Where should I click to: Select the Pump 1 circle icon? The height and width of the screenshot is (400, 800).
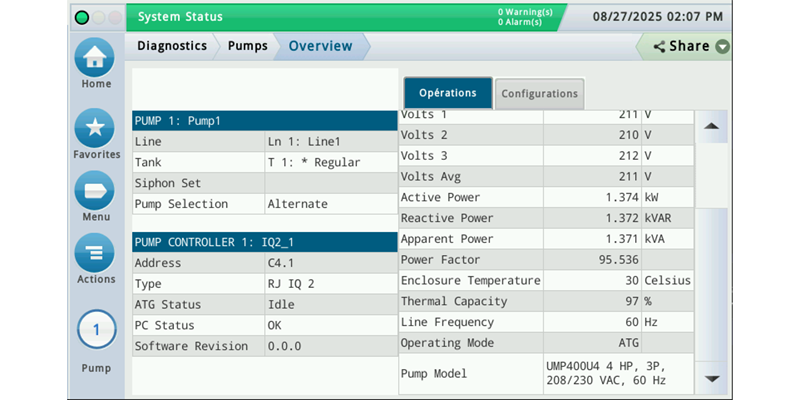click(96, 329)
